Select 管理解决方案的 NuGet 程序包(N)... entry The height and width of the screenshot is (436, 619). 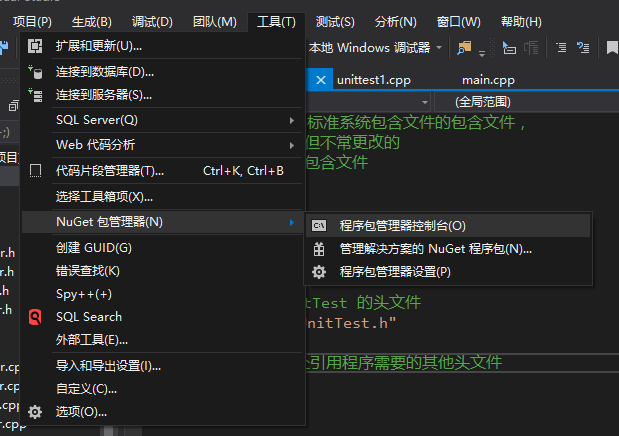(448, 249)
